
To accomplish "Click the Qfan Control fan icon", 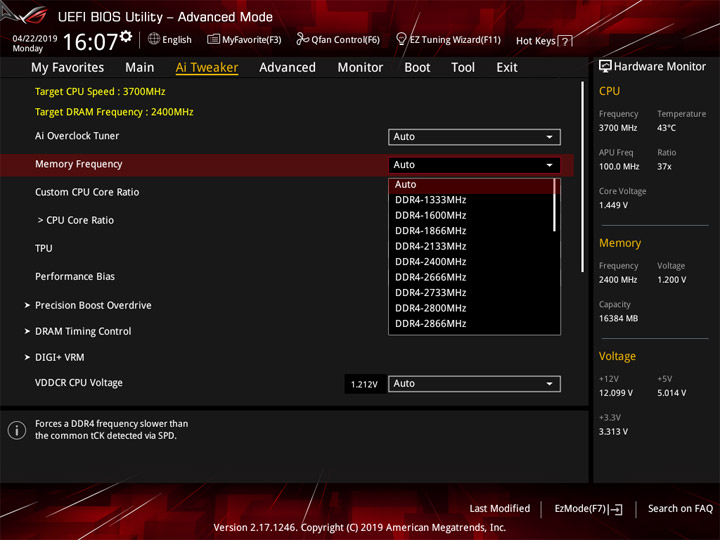I will click(302, 39).
